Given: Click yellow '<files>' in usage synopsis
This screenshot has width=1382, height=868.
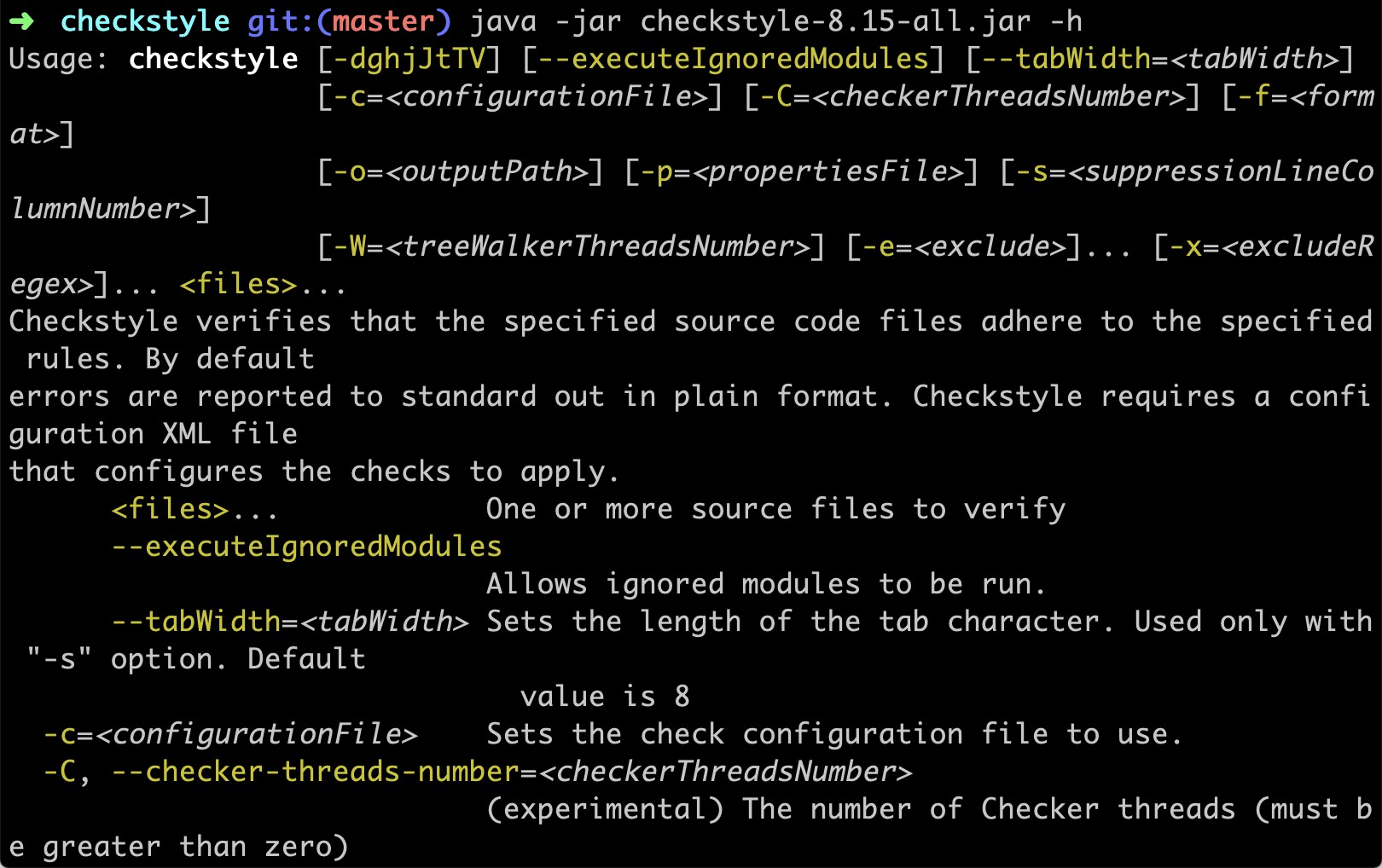Looking at the screenshot, I should [x=238, y=284].
